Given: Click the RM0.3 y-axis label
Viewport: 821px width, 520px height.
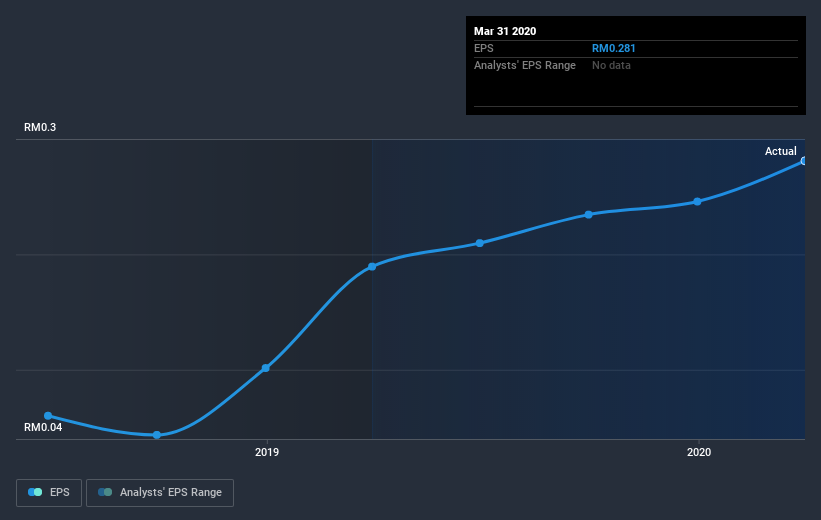Looking at the screenshot, I should coord(40,127).
